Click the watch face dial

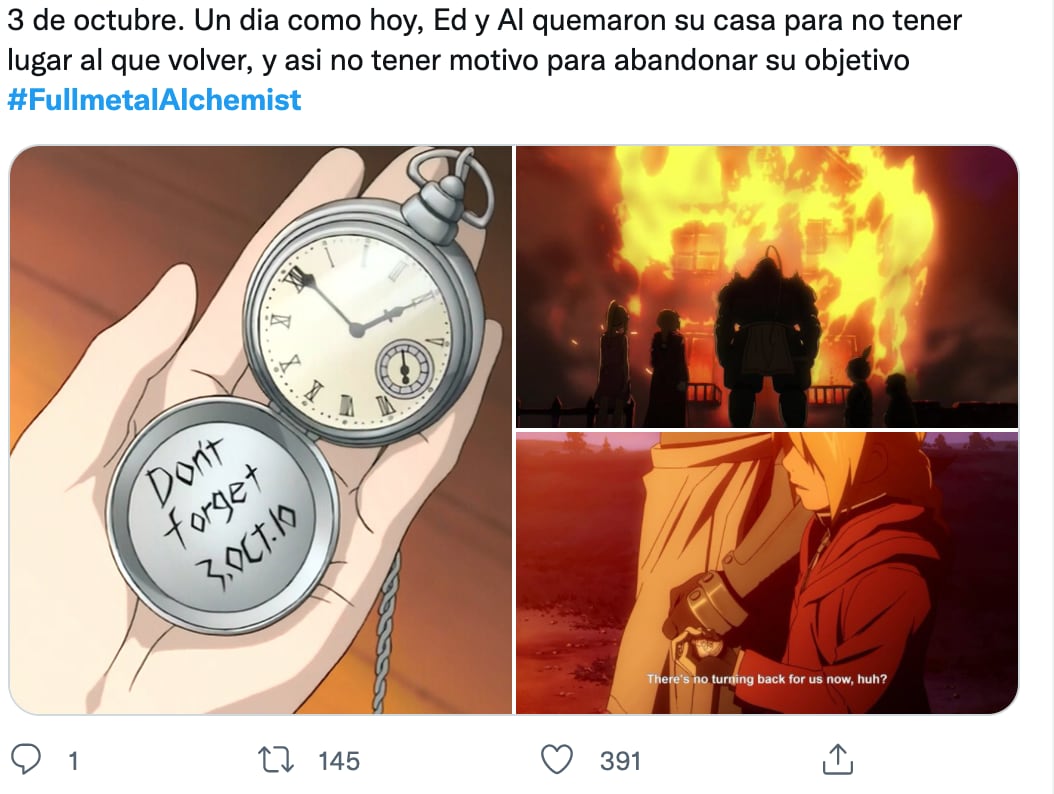pos(356,327)
